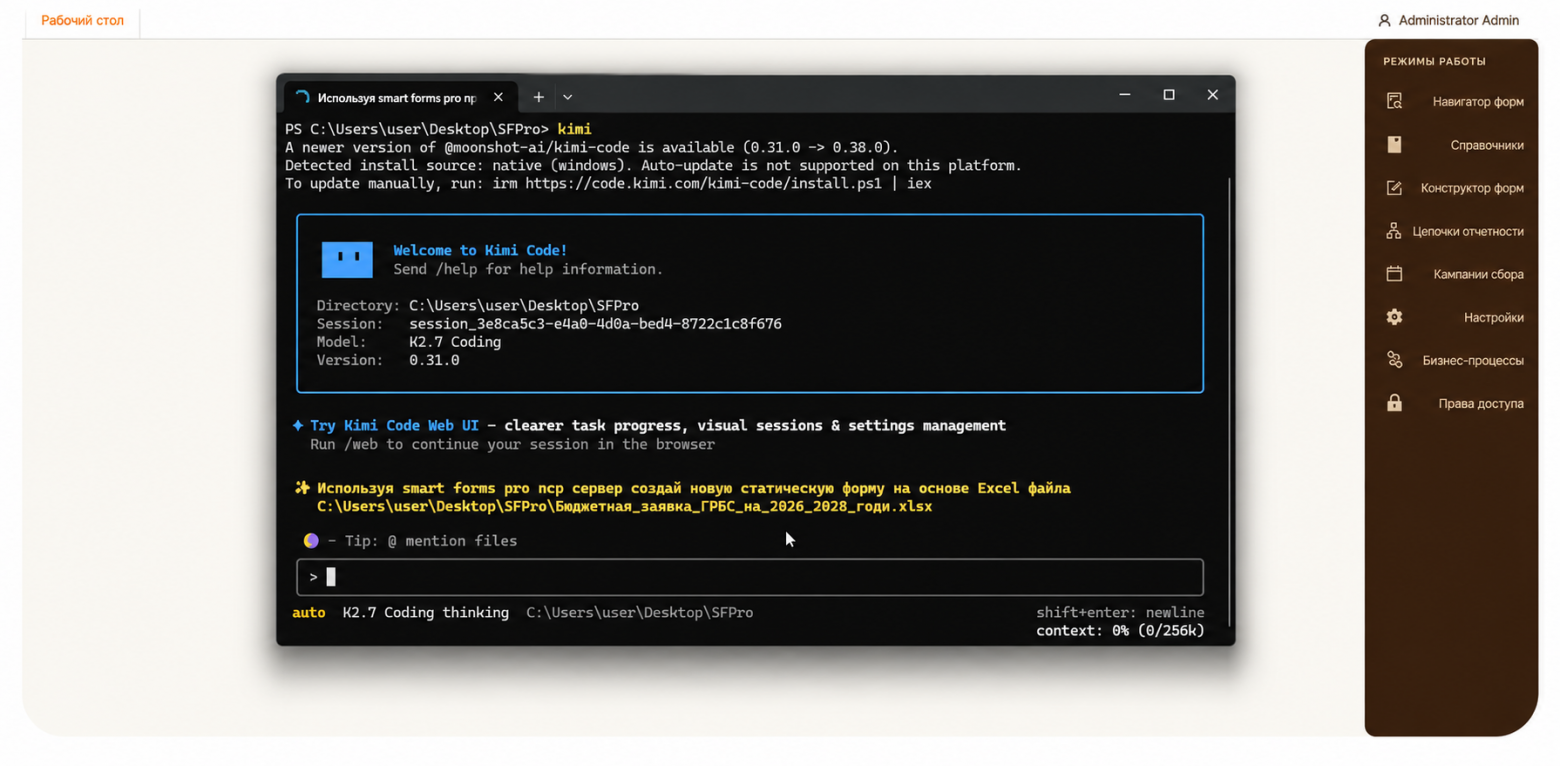The width and height of the screenshot is (1560, 766).
Task: Click the Try Kimi Code Web UI link
Action: coord(394,425)
